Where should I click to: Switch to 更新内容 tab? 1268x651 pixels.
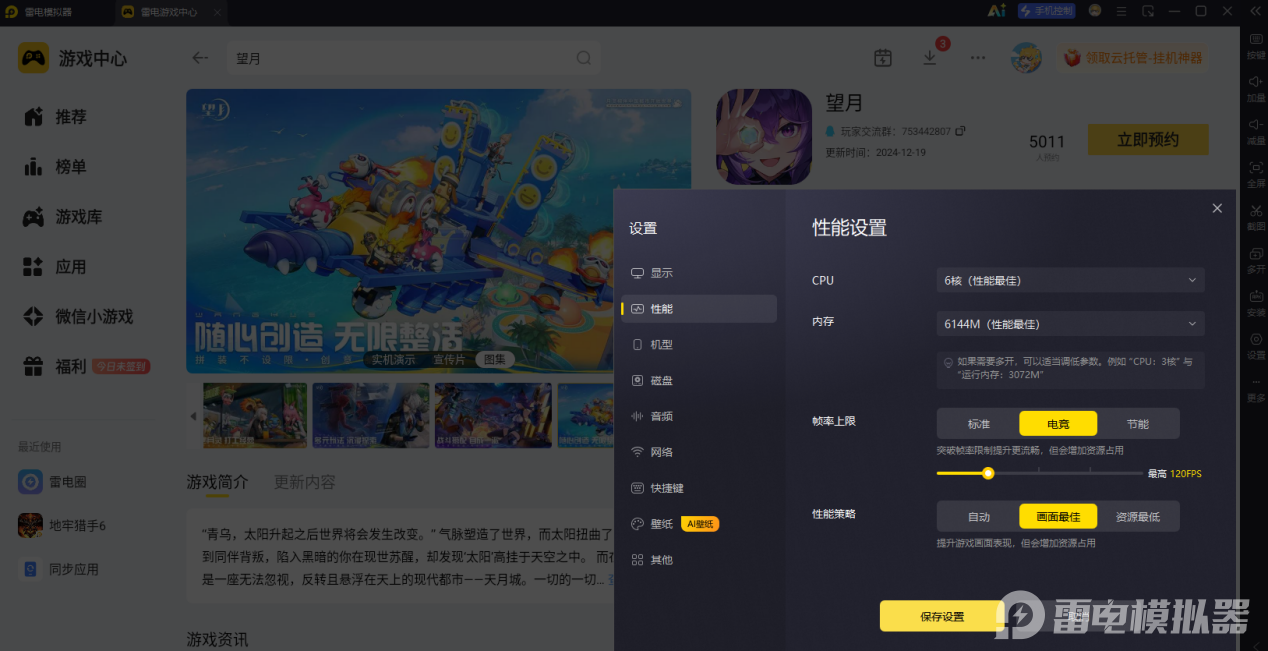305,482
